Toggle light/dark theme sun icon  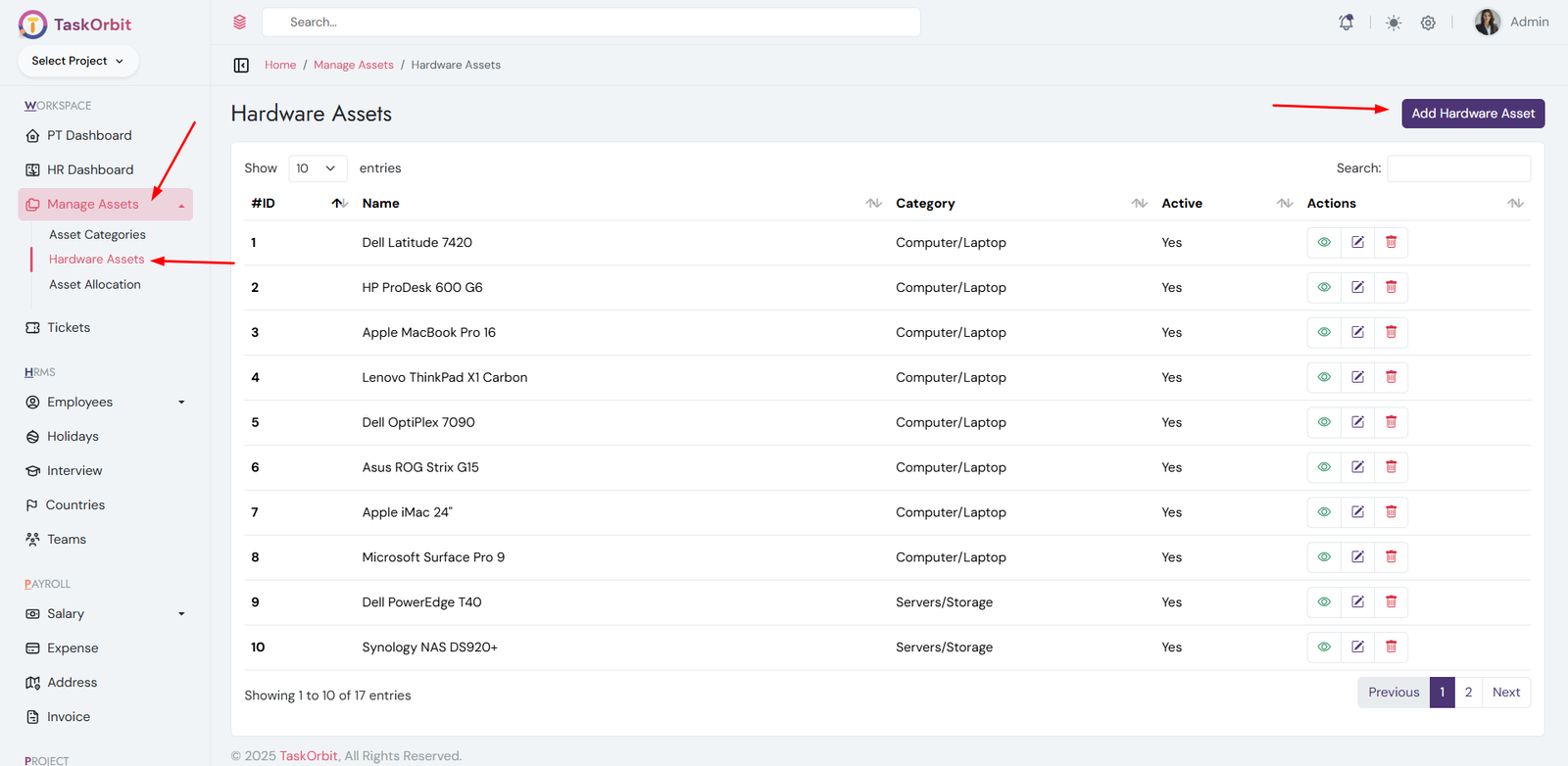1393,23
